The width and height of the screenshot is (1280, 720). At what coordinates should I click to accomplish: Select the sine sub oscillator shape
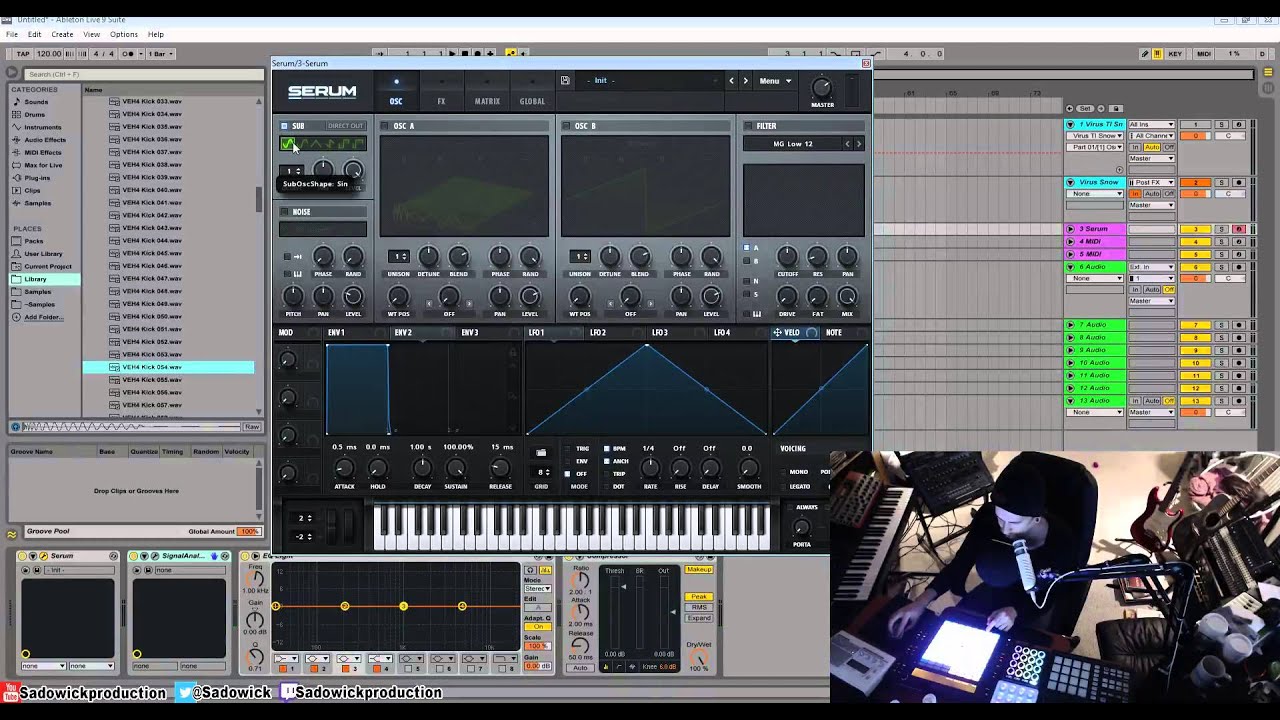click(x=288, y=144)
